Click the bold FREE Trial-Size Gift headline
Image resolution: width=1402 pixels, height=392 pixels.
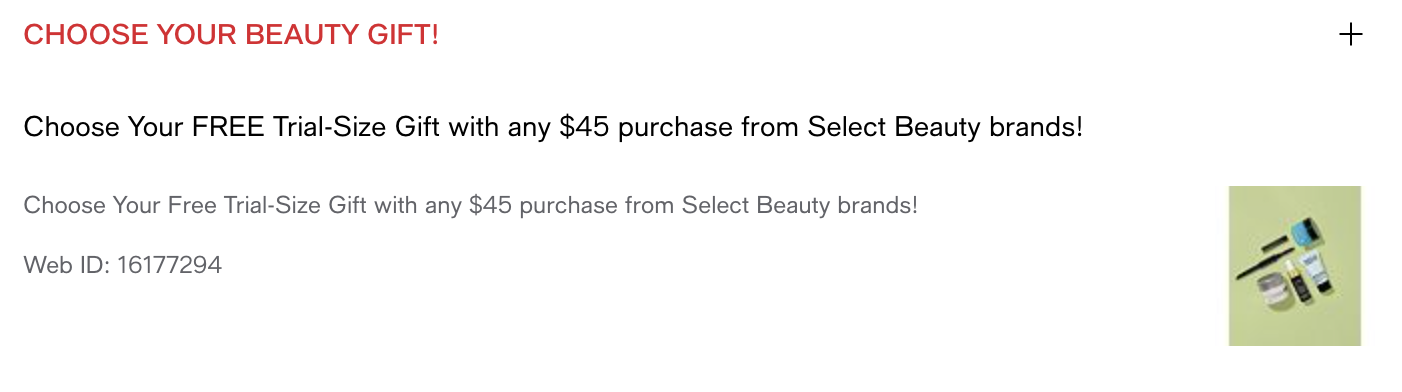[553, 128]
